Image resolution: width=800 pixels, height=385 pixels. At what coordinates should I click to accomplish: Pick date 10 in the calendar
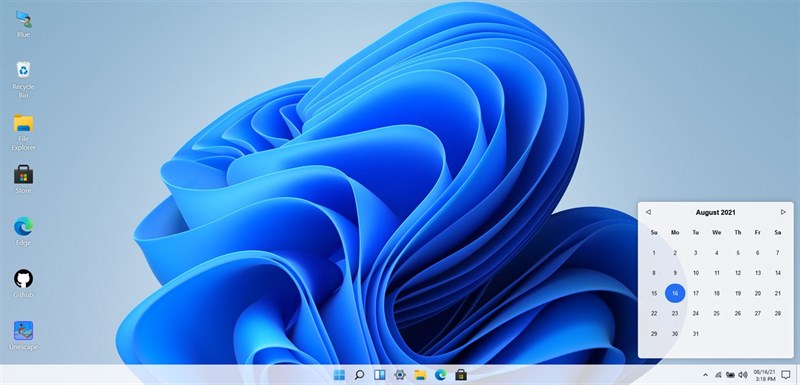pos(695,273)
